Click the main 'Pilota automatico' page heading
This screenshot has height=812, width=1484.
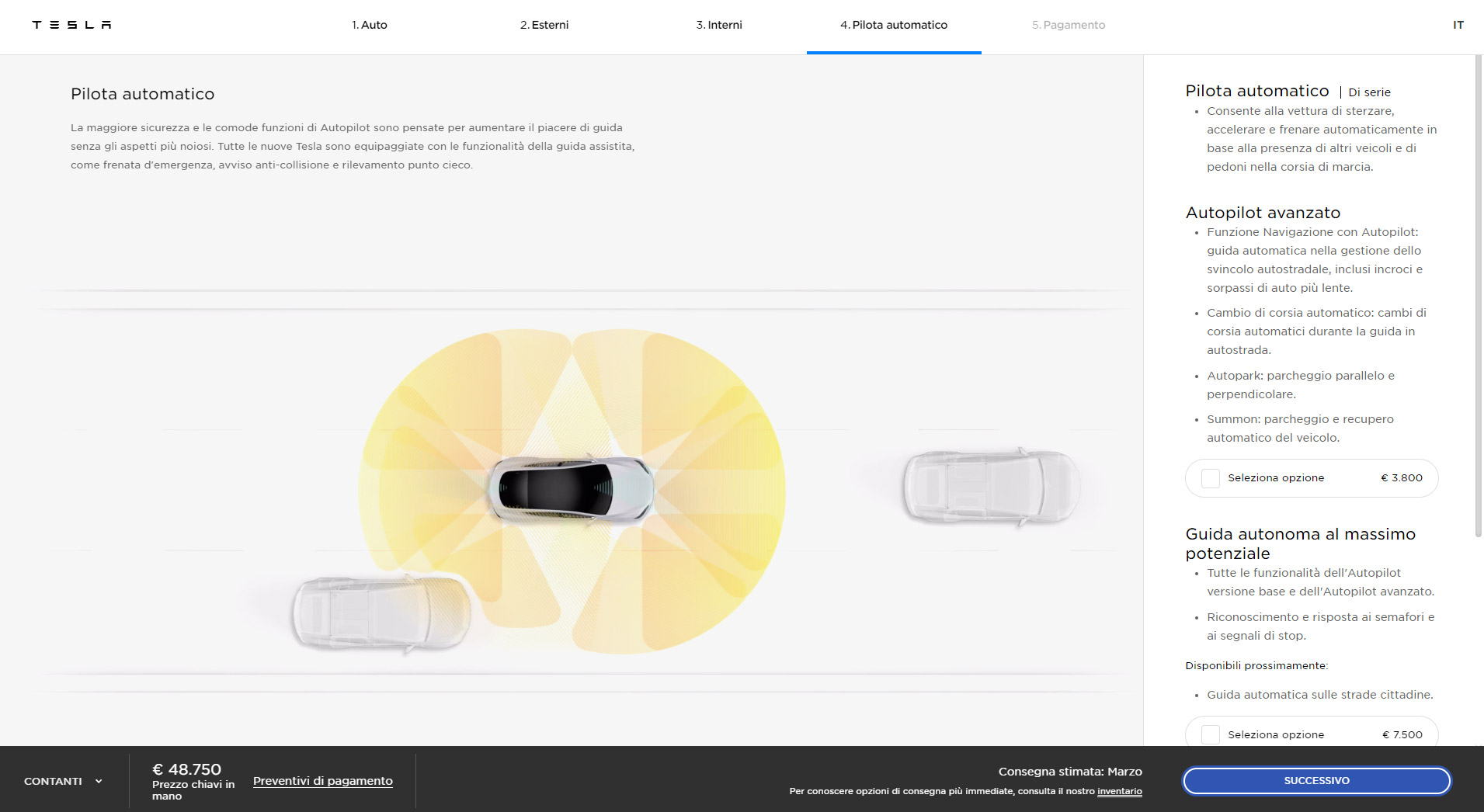point(143,94)
